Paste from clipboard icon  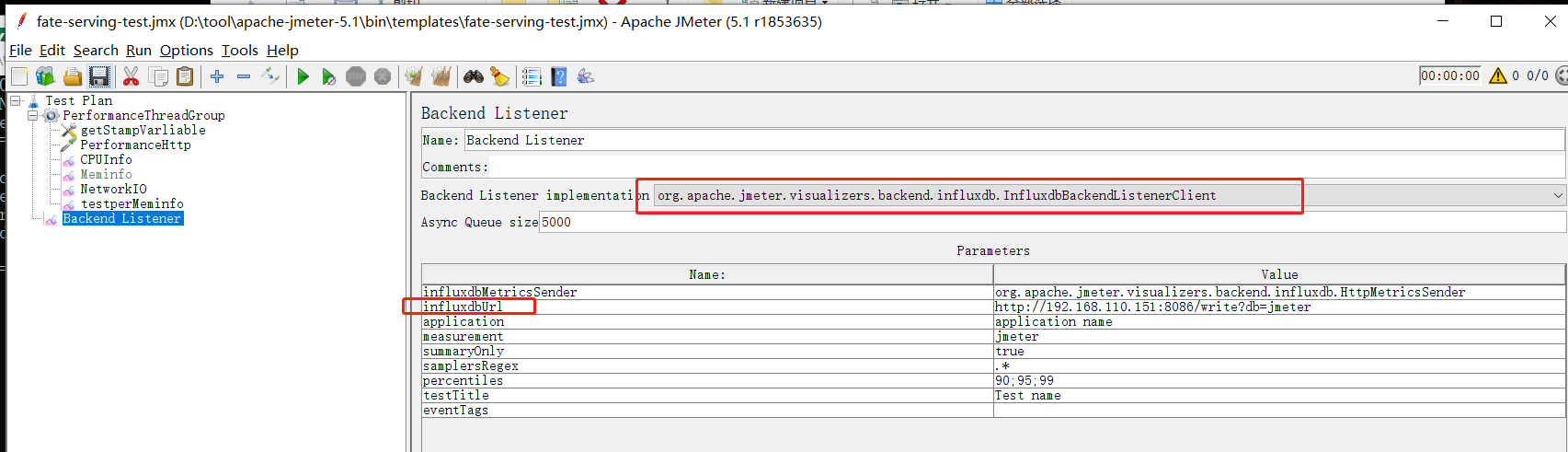(185, 76)
